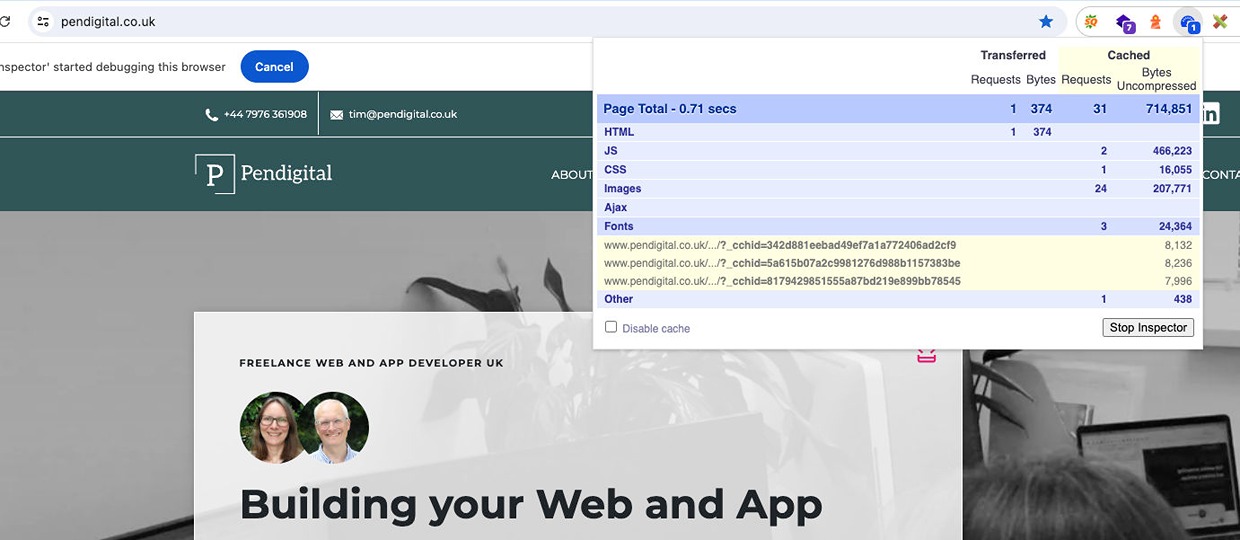1240x540 pixels.
Task: Click the Cached column header
Action: tap(1129, 55)
